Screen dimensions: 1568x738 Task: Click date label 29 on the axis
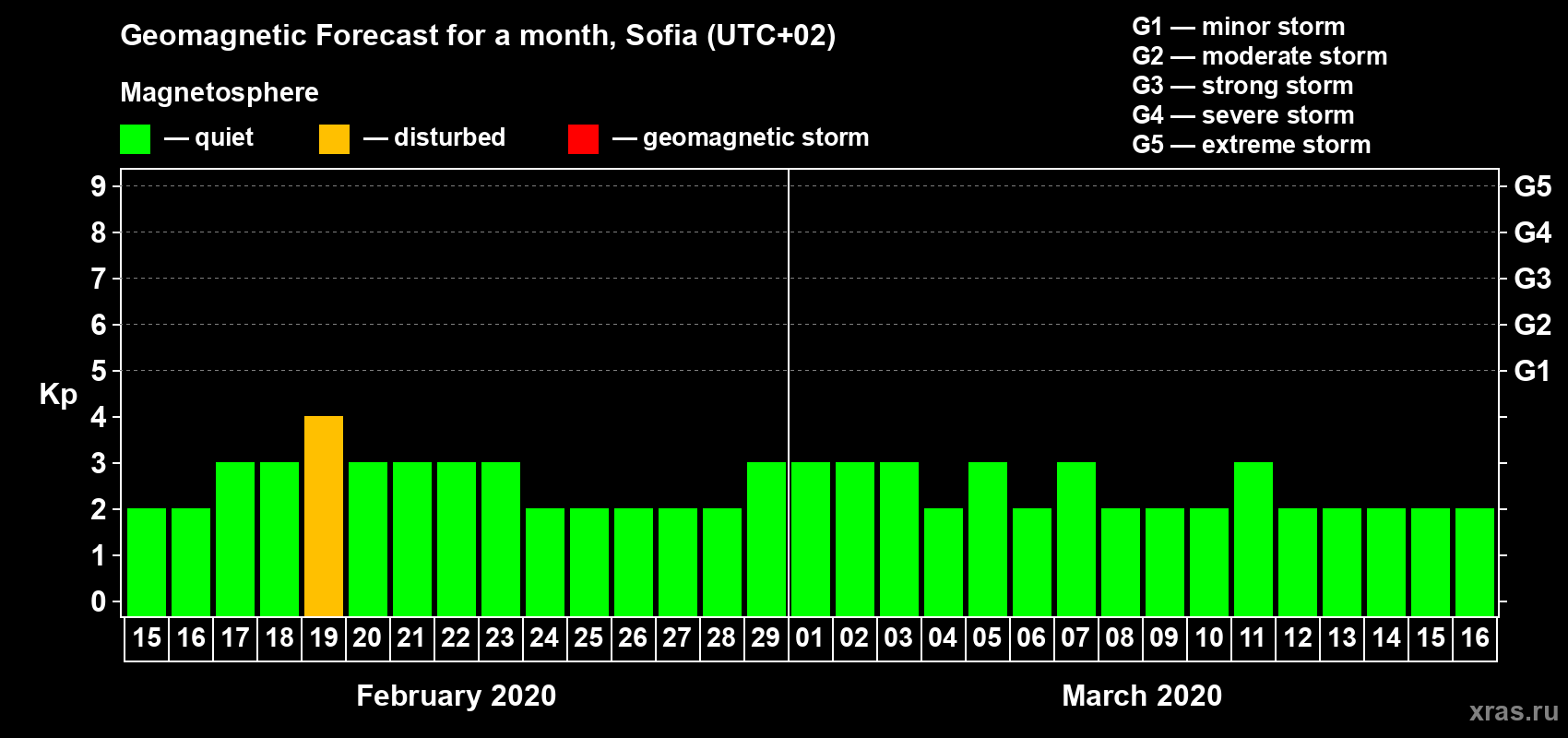coord(766,638)
